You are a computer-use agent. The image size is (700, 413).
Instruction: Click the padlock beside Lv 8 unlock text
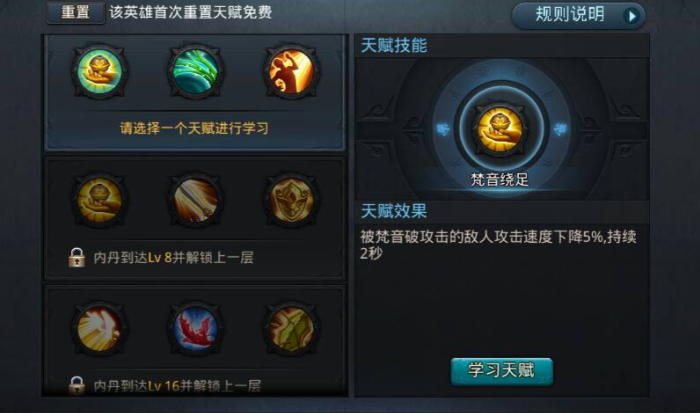pyautogui.click(x=77, y=258)
